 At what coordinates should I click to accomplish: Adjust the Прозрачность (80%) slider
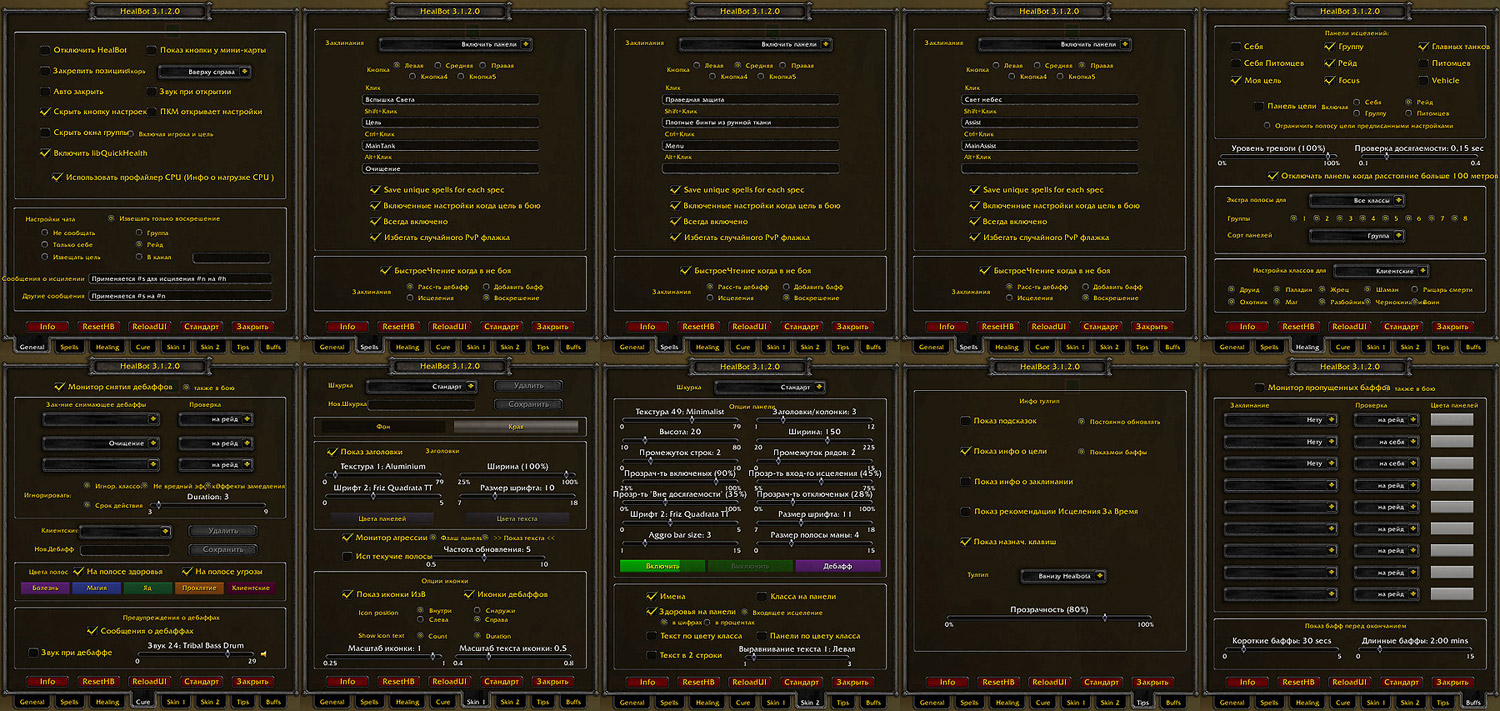pos(1048,619)
